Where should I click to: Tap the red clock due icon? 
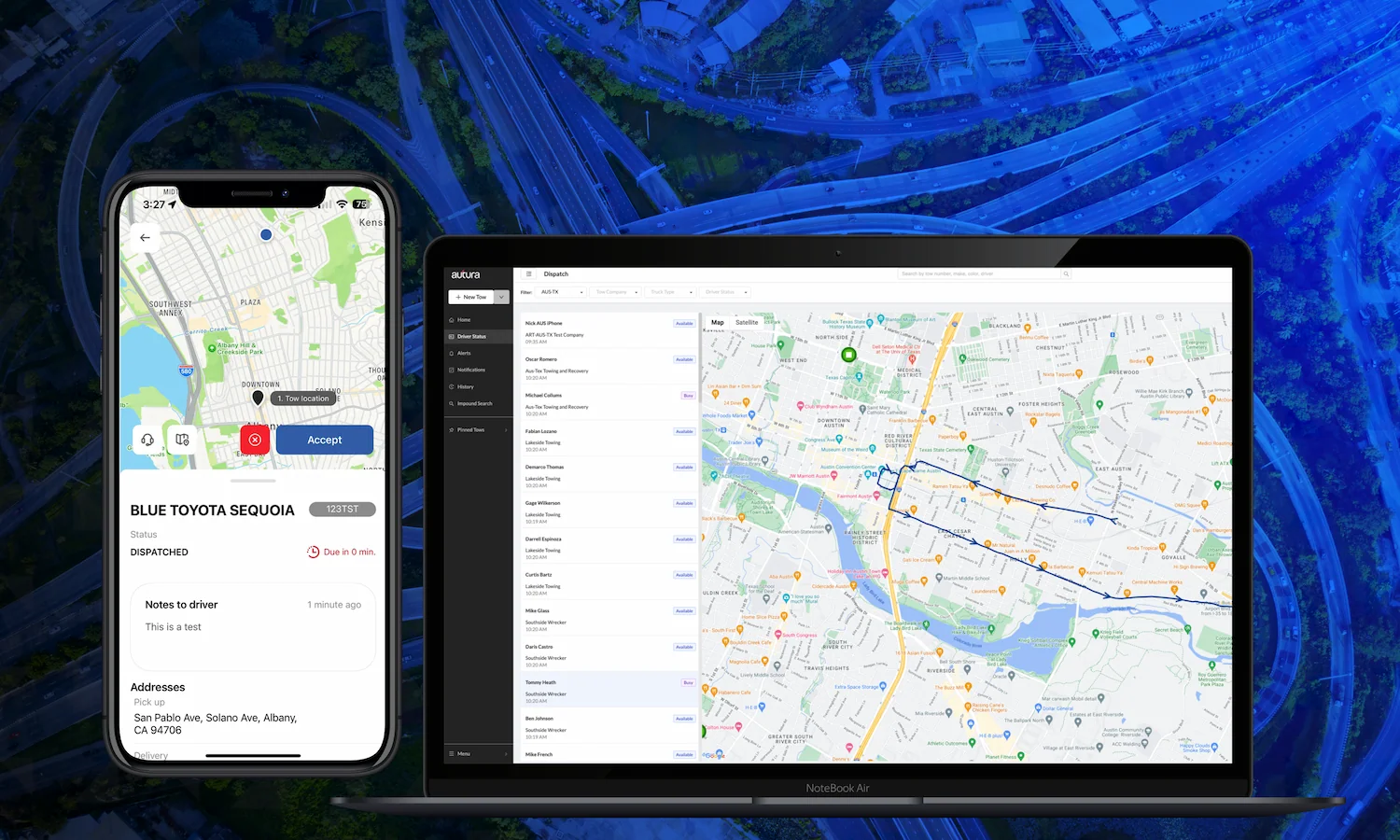coord(314,552)
